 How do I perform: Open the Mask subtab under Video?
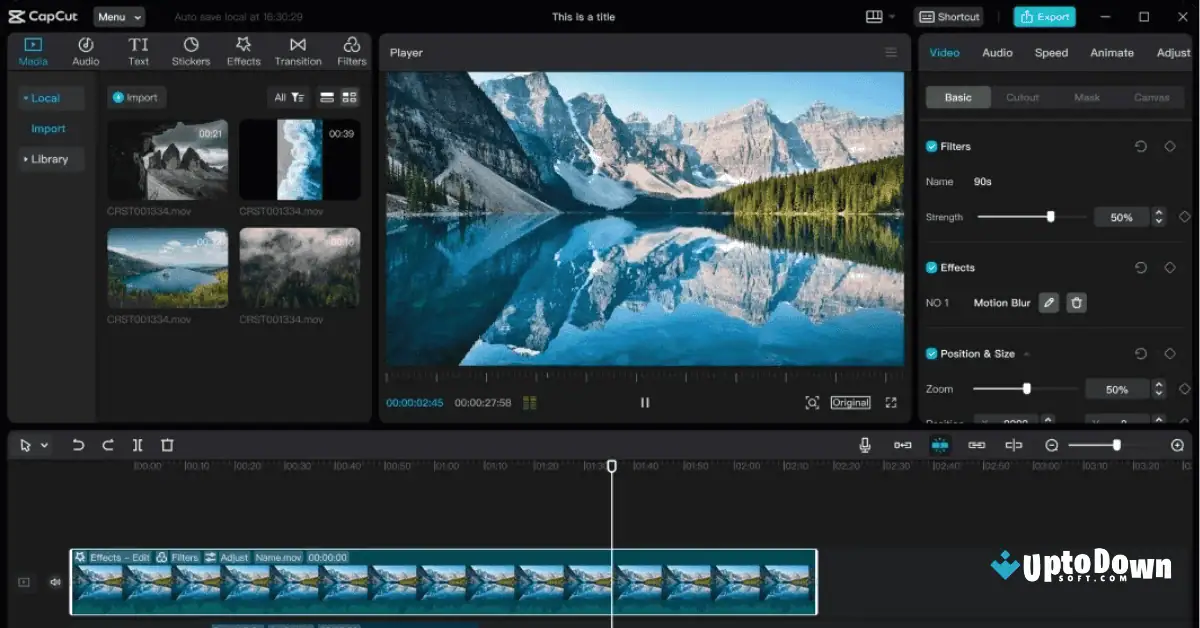point(1087,97)
